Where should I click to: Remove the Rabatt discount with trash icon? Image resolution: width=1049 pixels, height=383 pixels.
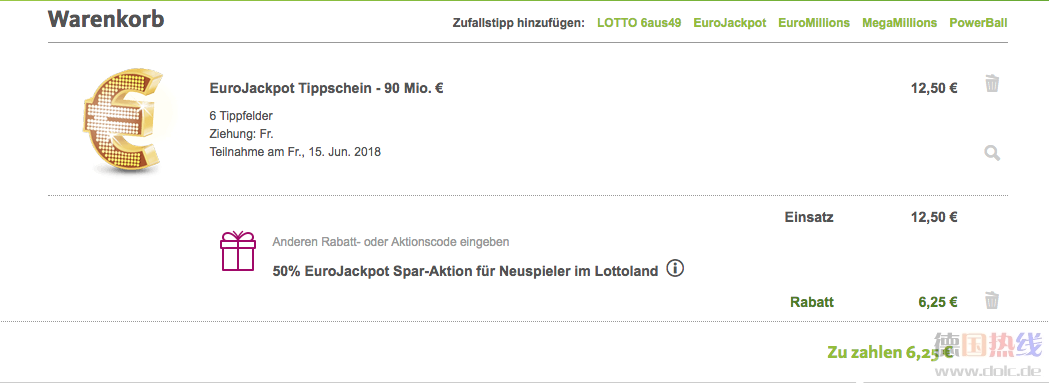click(992, 300)
